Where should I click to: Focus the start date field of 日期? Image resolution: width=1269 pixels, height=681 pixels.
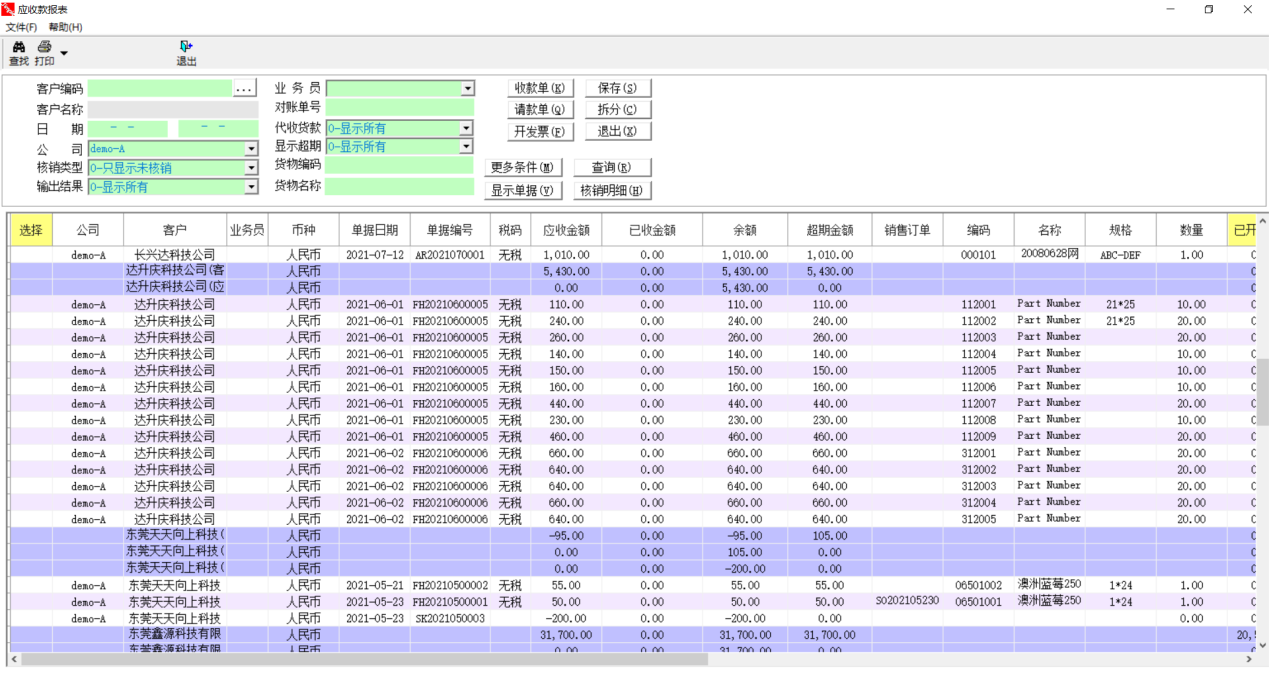click(x=128, y=128)
